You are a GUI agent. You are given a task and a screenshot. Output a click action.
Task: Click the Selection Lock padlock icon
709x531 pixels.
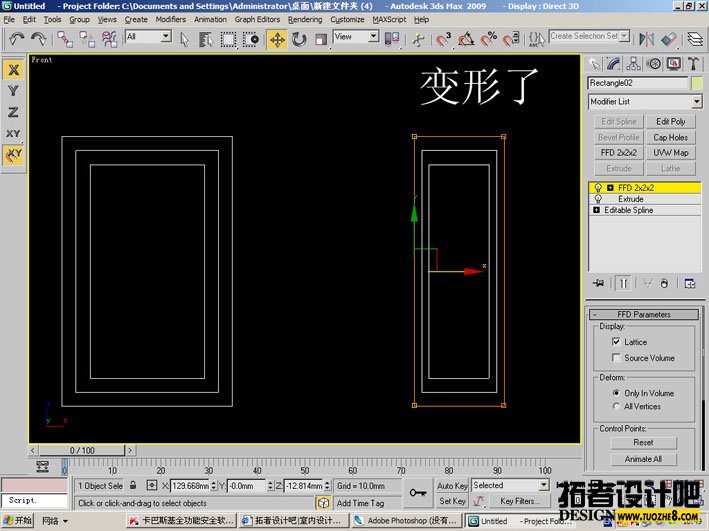(x=133, y=485)
